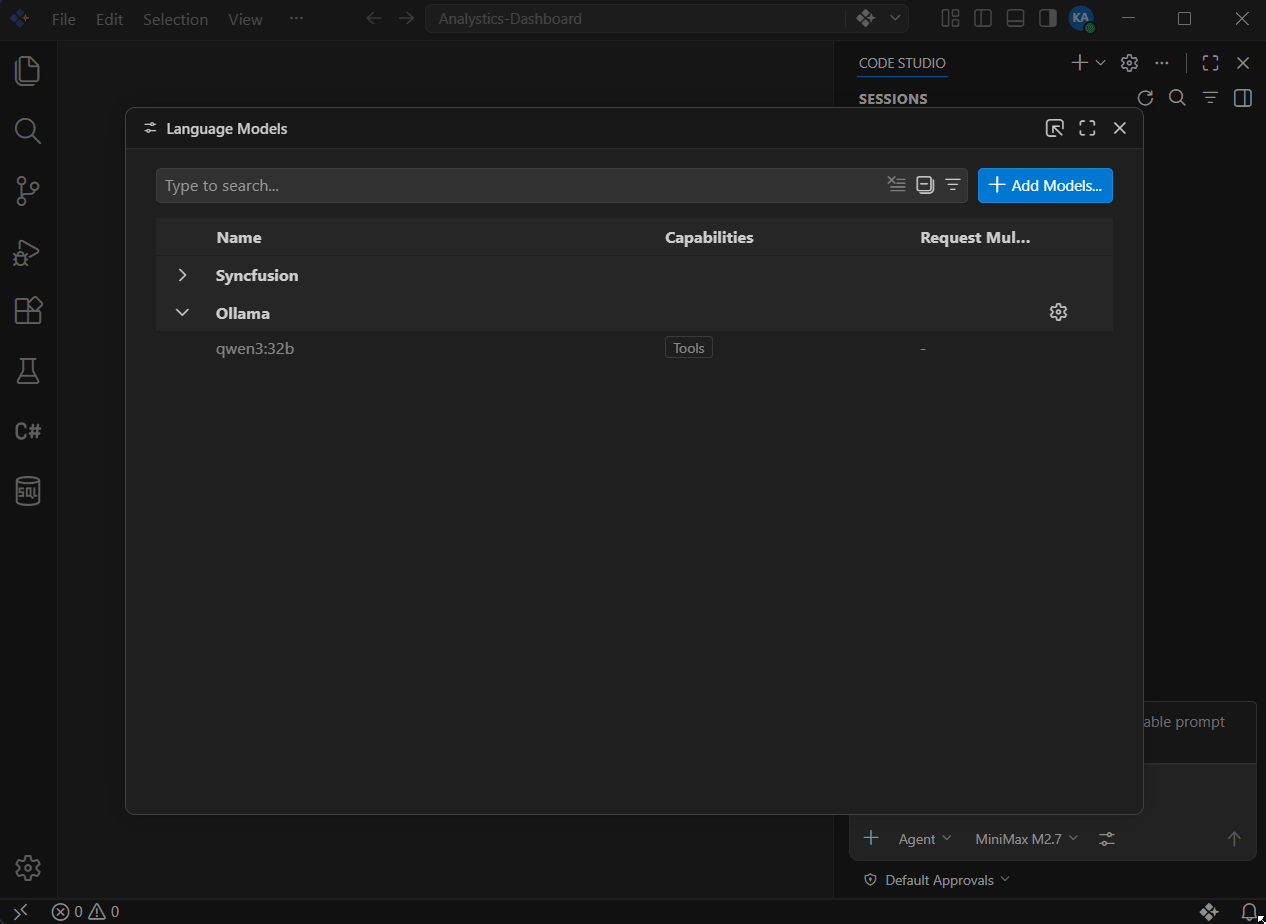Toggle sessions side layout icon
This screenshot has width=1266, height=924.
(x=1243, y=98)
